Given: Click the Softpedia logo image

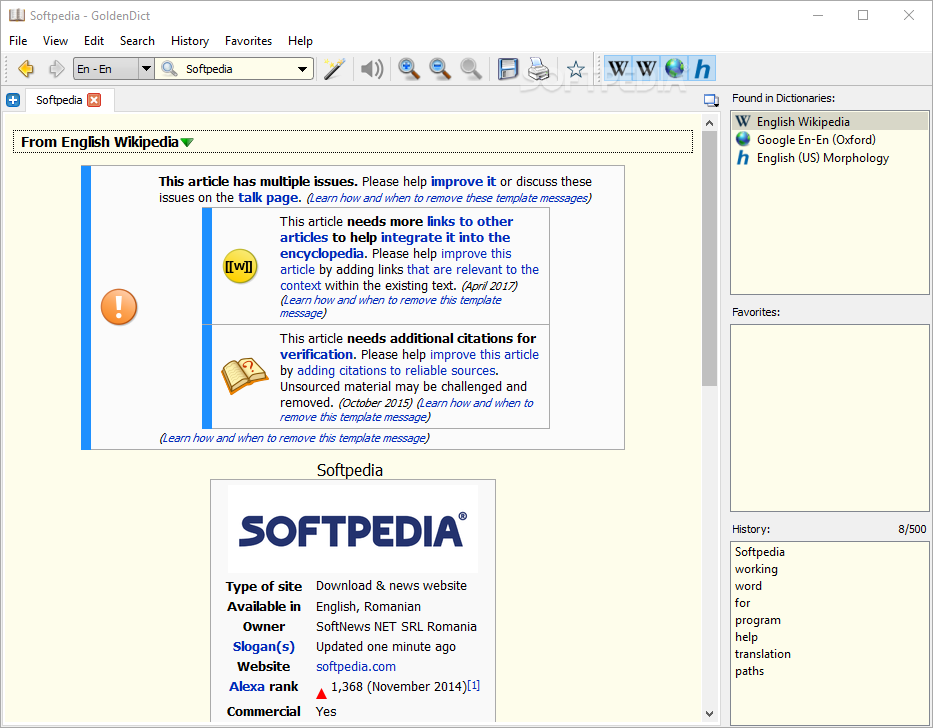Looking at the screenshot, I should tap(353, 529).
